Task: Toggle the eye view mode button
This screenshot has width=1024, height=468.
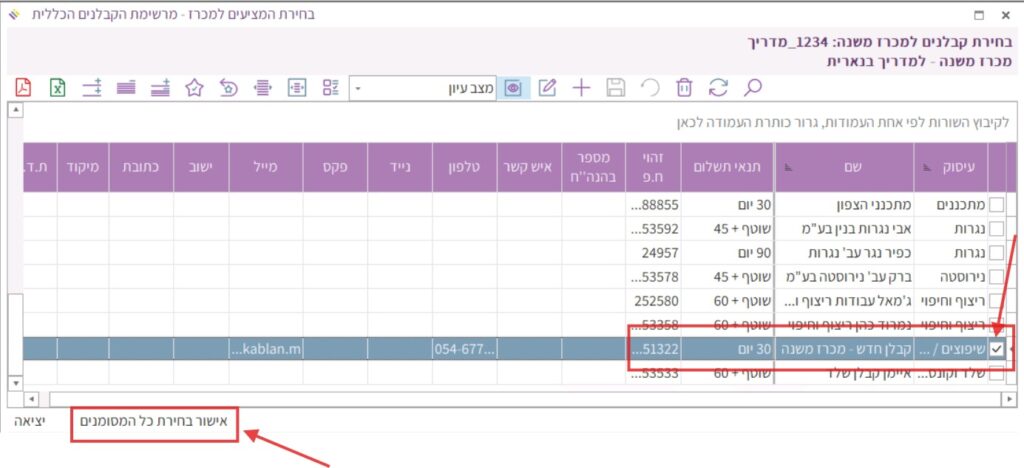Action: pyautogui.click(x=514, y=87)
